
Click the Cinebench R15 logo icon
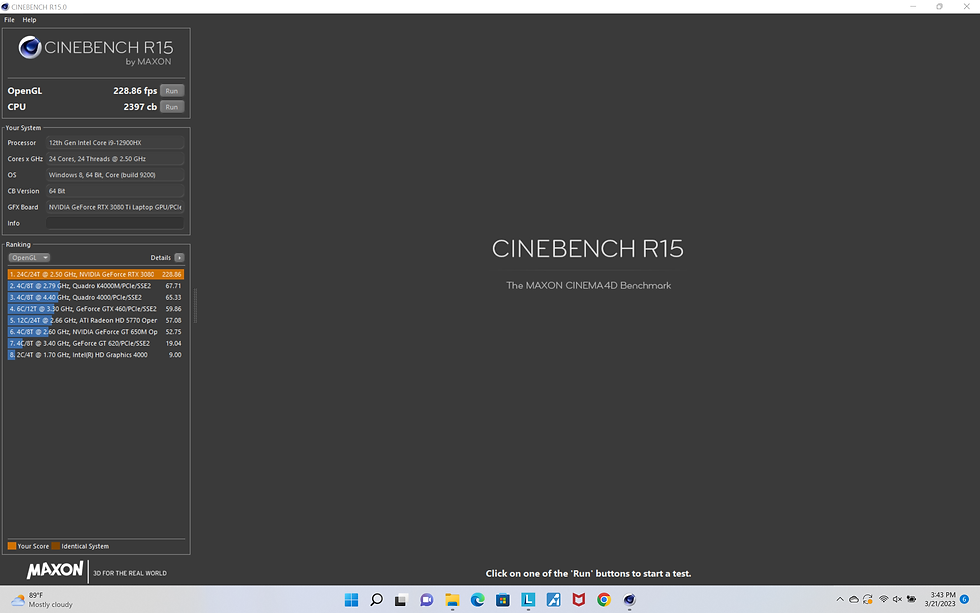29,47
